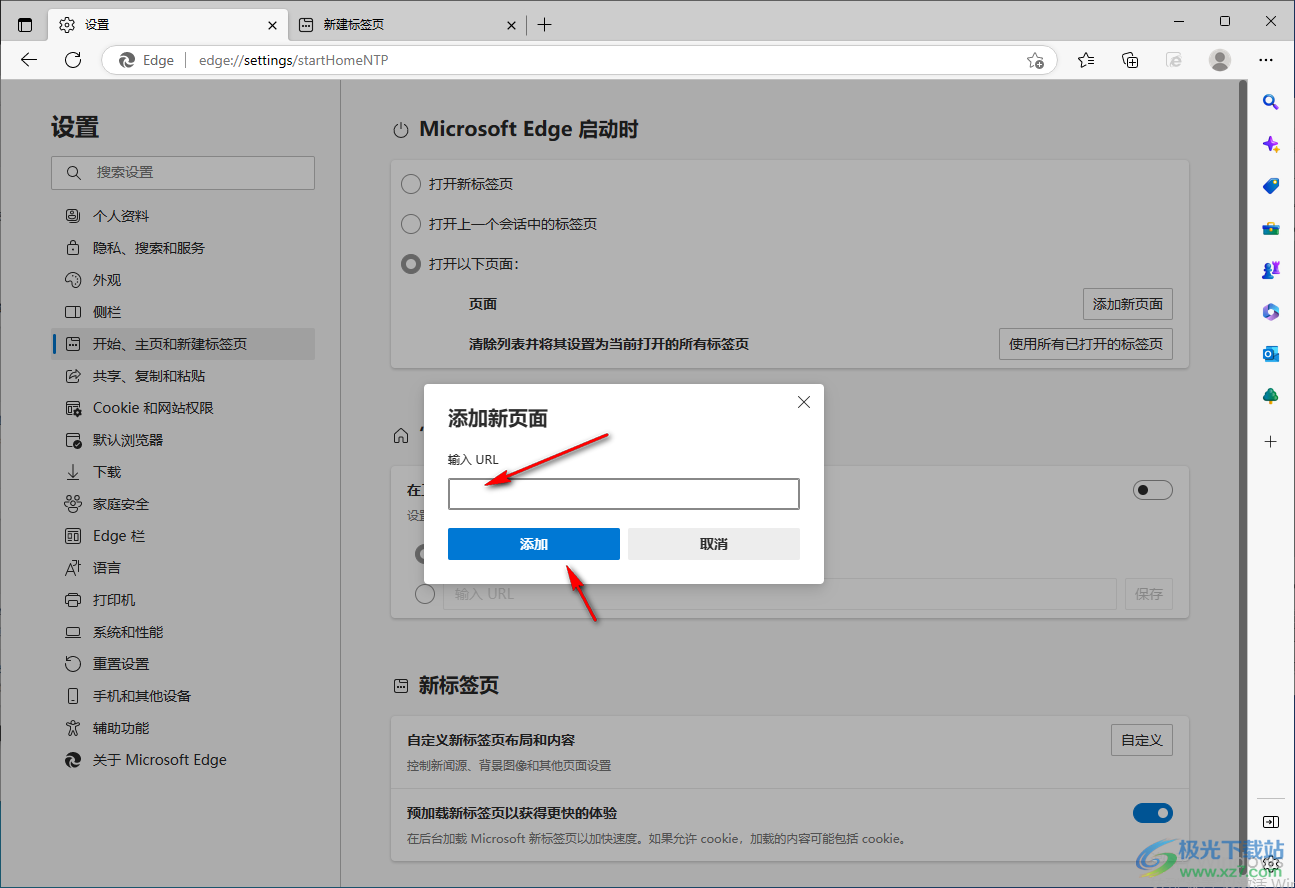Screen dimensions: 1295x888
Task: Select 打开以下页面 radio option
Action: point(410,264)
